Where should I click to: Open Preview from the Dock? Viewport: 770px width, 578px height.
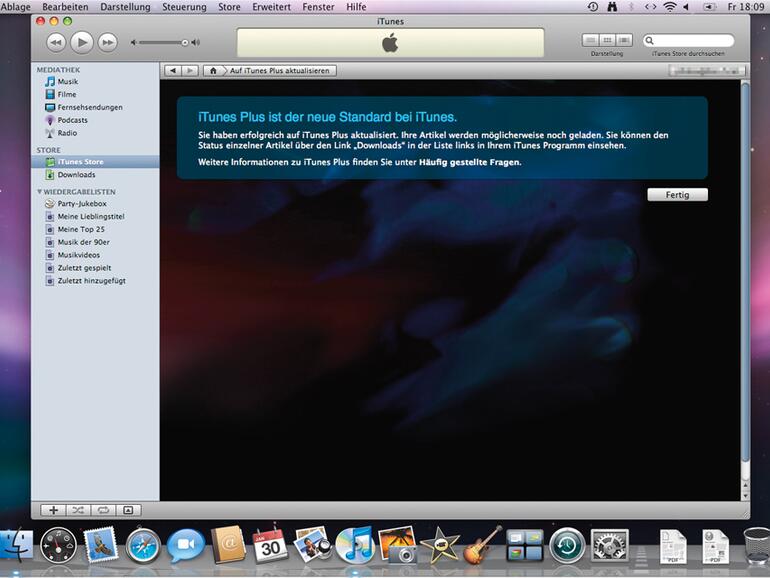tap(312, 544)
